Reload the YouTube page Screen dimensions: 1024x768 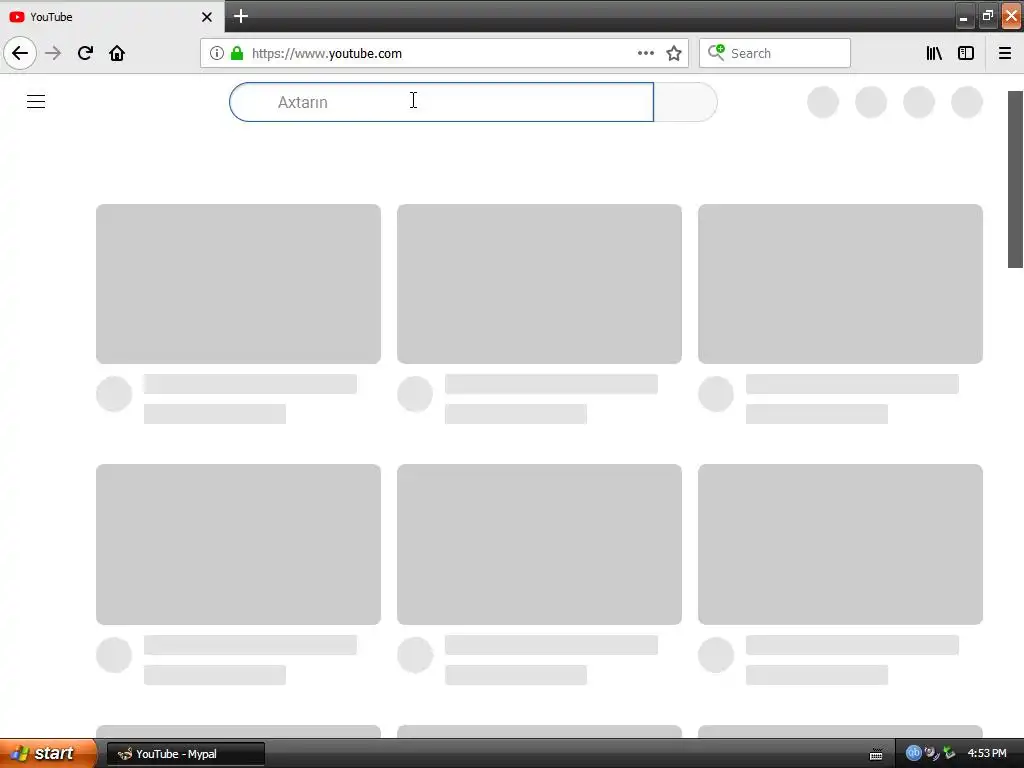click(85, 53)
